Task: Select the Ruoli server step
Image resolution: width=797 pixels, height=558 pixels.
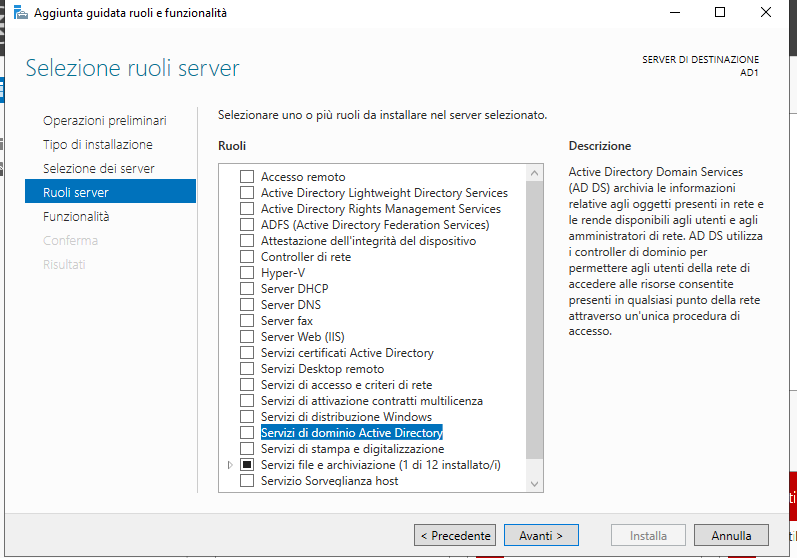Action: tap(110, 191)
